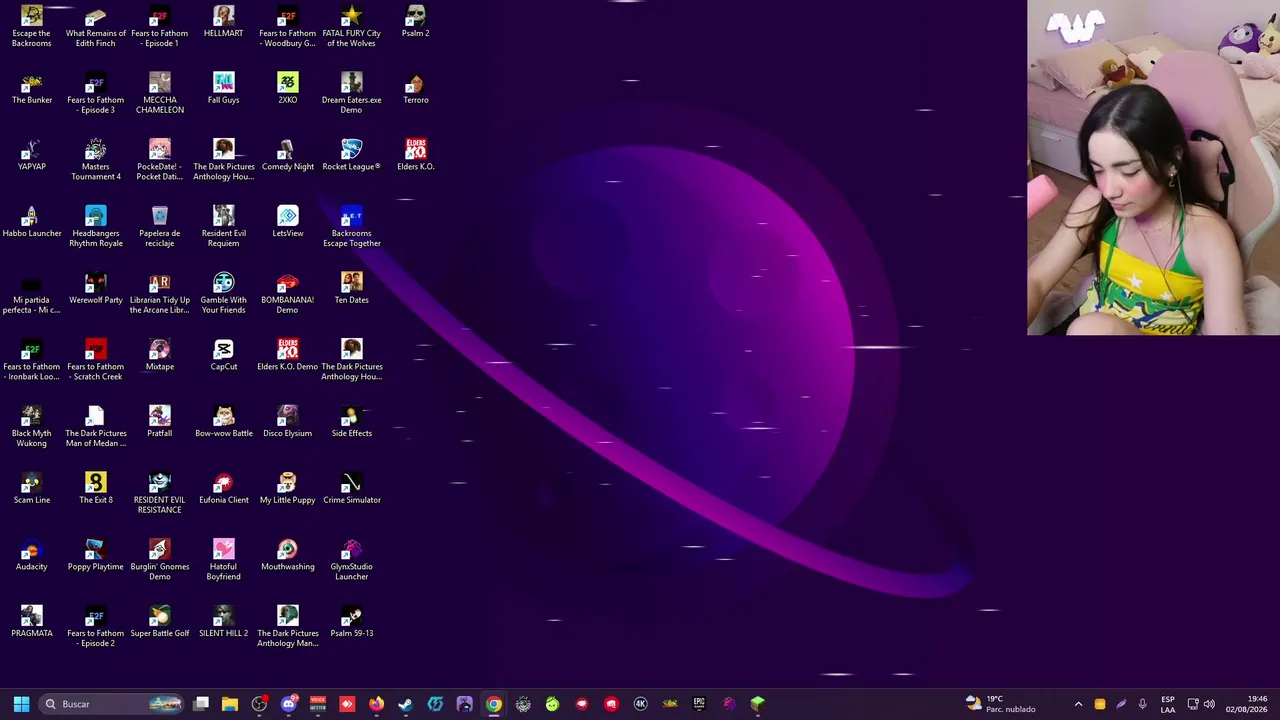Select Hatoful Boyfriend desktop icon
The image size is (1280, 720).
tap(223, 561)
